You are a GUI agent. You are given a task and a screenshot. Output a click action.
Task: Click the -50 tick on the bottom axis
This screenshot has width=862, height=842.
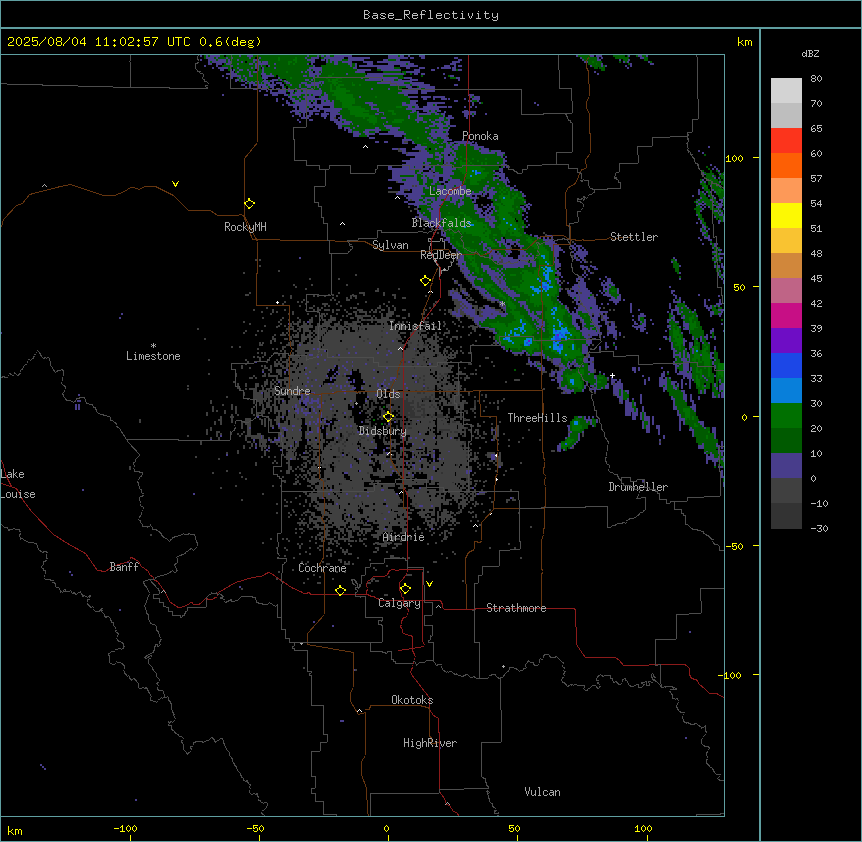(255, 828)
